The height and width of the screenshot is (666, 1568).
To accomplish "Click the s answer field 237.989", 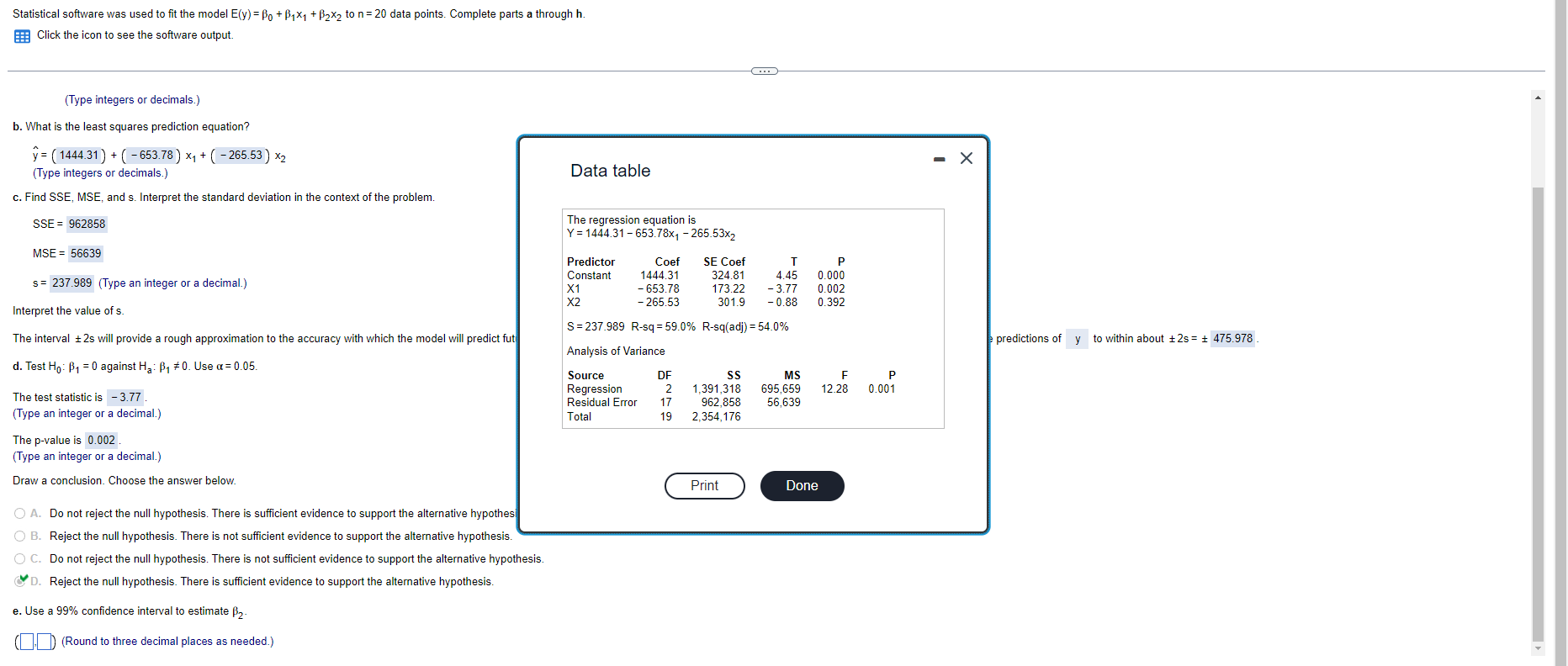I will click(x=72, y=283).
